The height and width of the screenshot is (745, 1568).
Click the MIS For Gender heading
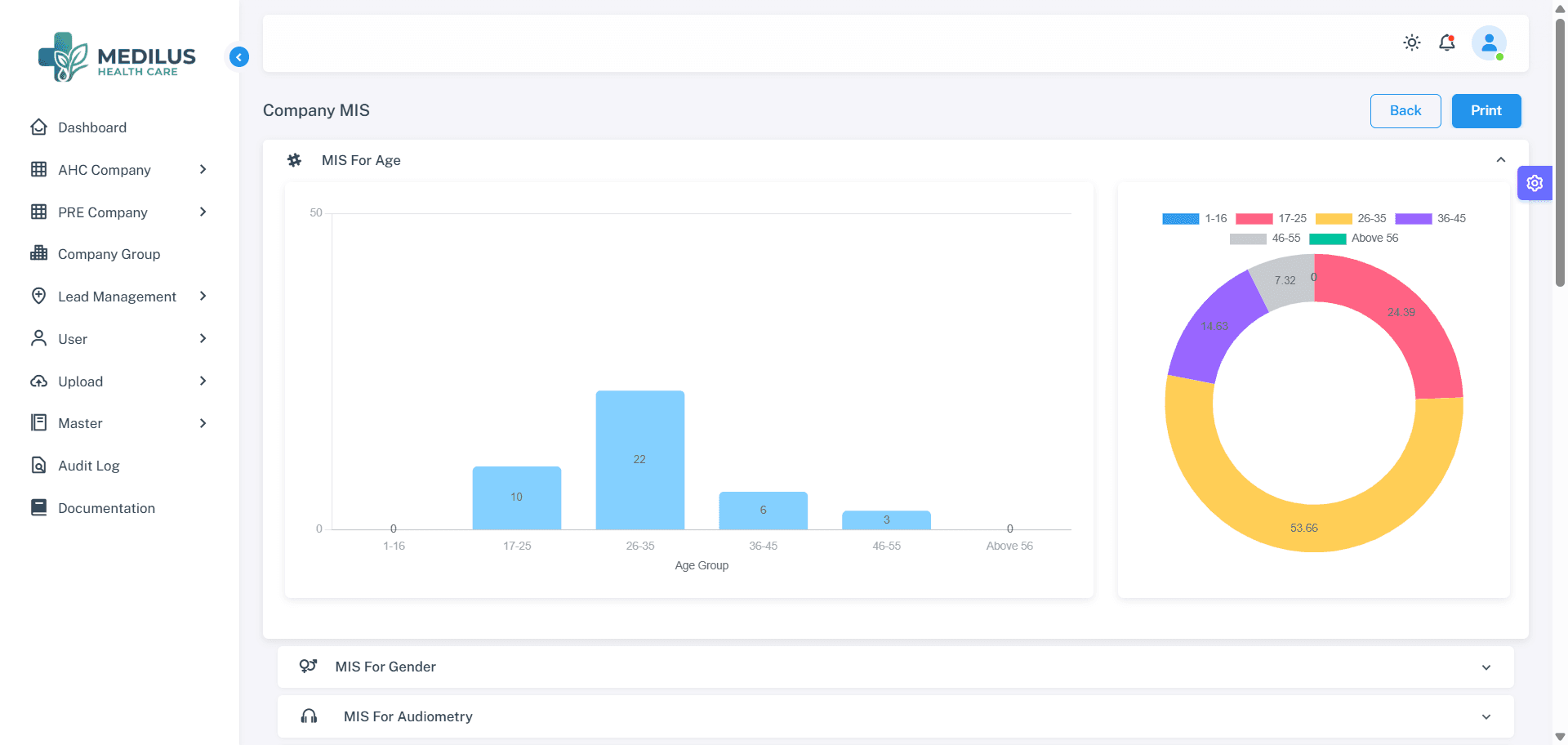(x=385, y=667)
